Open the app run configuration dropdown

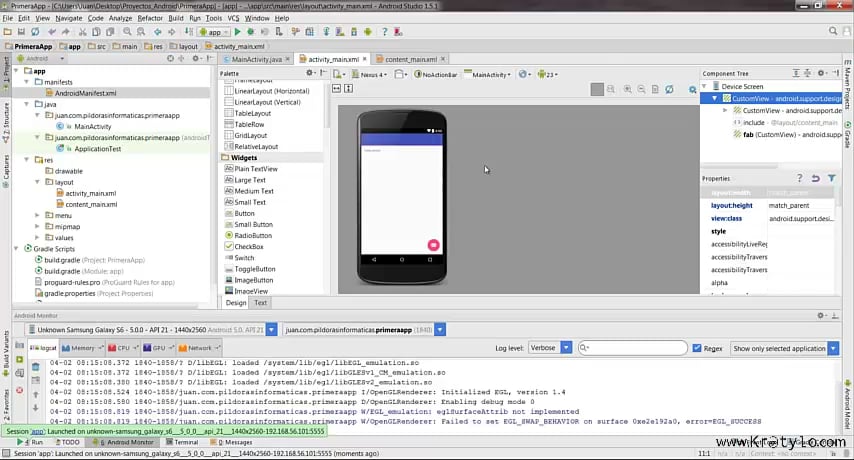(214, 32)
